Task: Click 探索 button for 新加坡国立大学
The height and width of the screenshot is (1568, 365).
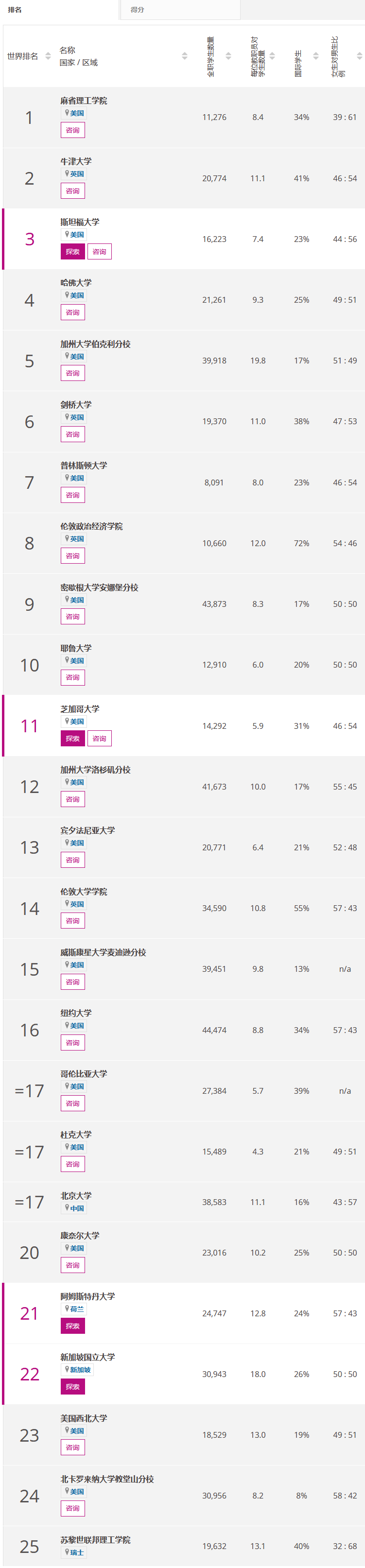Action: coord(72,1387)
